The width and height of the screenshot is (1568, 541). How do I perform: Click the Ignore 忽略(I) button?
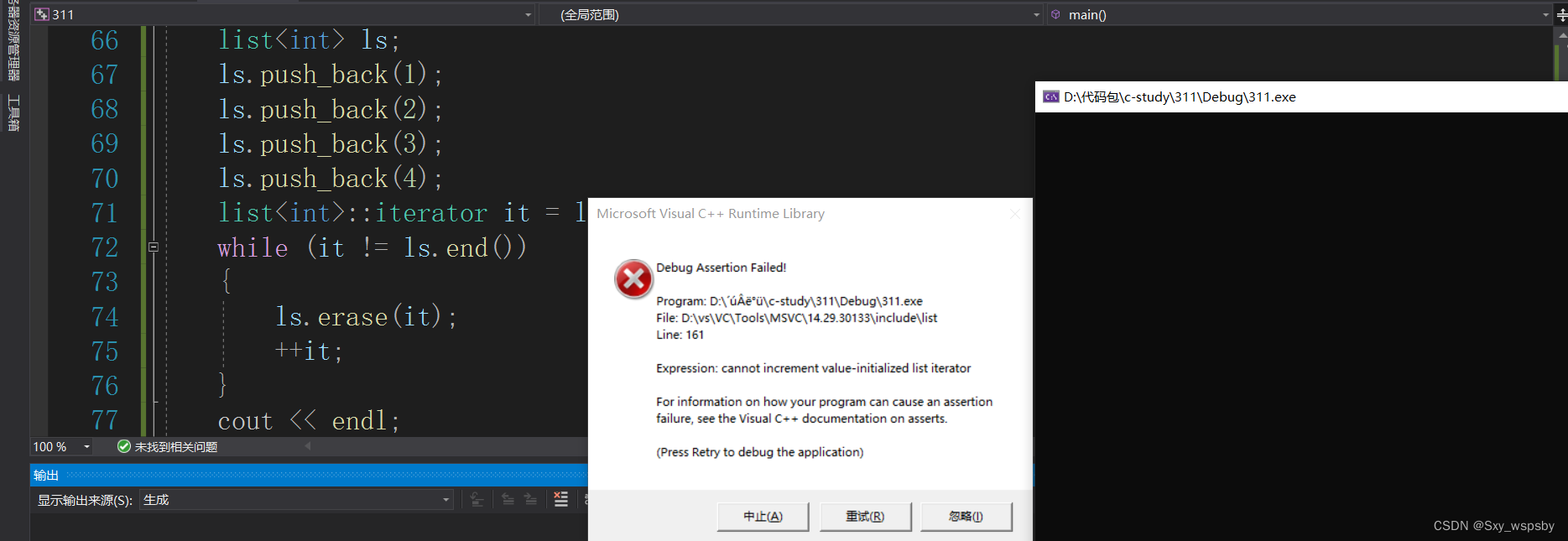coord(966,517)
